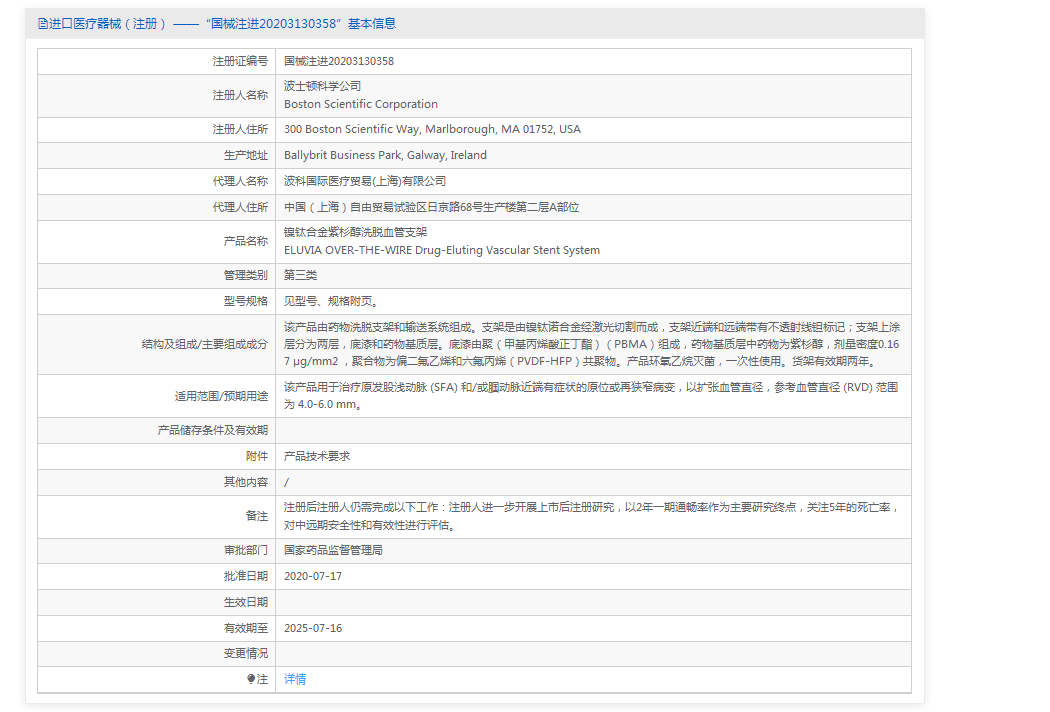Select the 注册人住所 label
Image resolution: width=1050 pixels, height=712 pixels.
point(240,130)
